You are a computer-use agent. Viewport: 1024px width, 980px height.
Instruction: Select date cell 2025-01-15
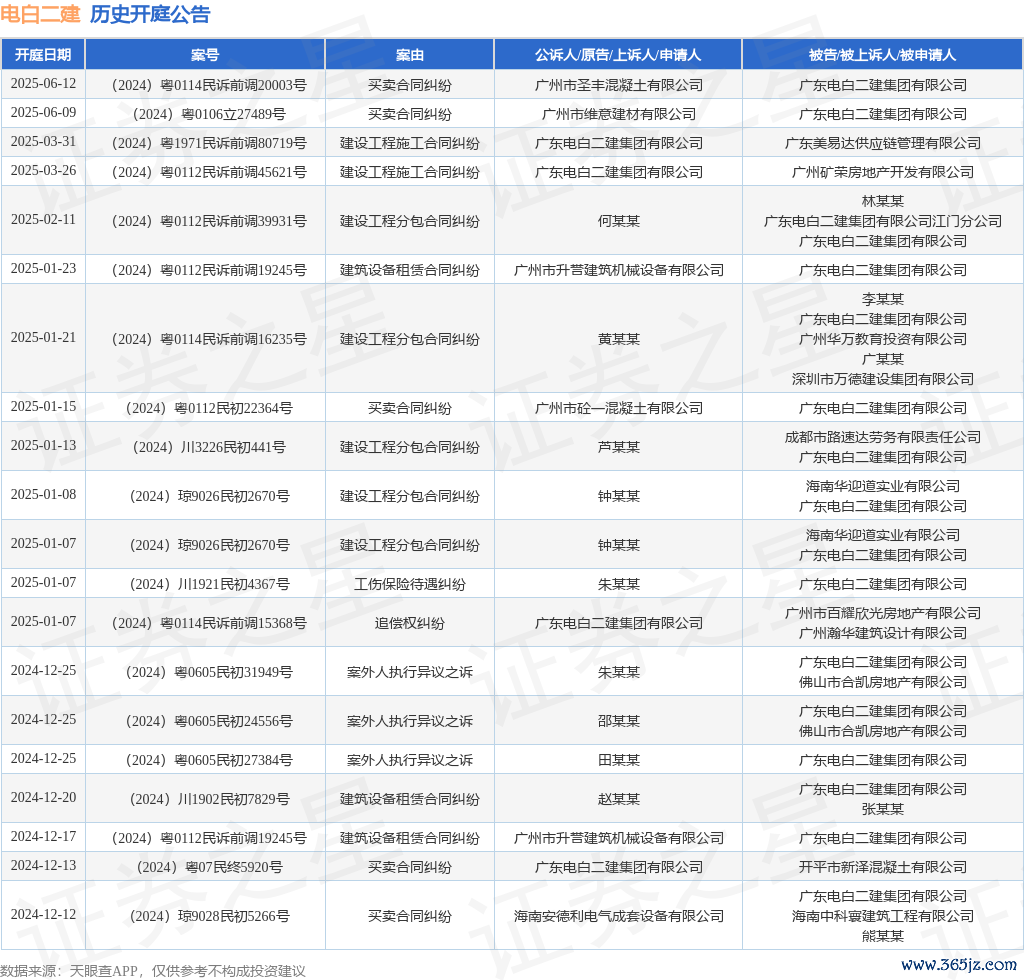pyautogui.click(x=43, y=407)
